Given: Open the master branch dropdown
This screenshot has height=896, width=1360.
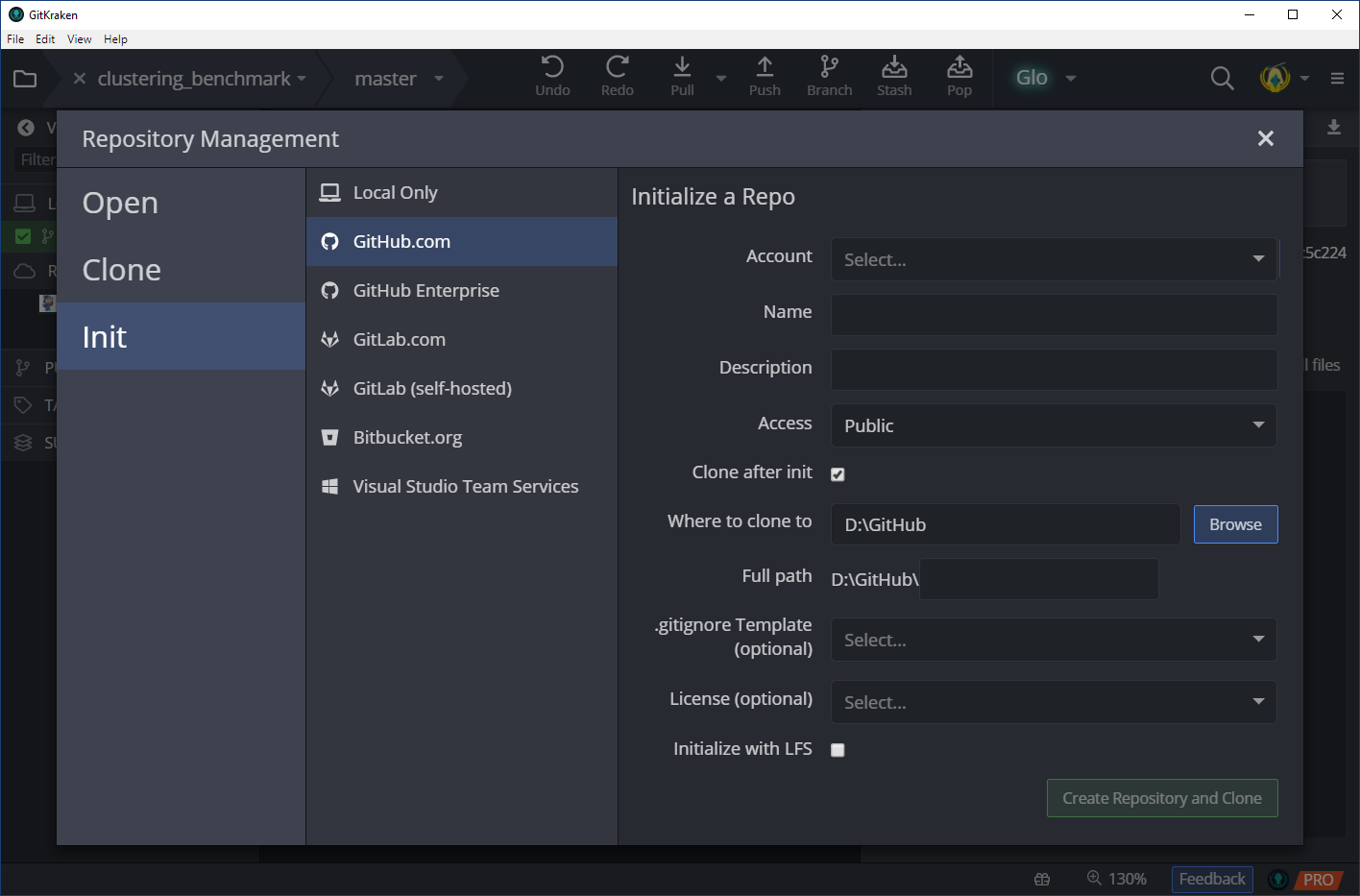Looking at the screenshot, I should (x=399, y=79).
